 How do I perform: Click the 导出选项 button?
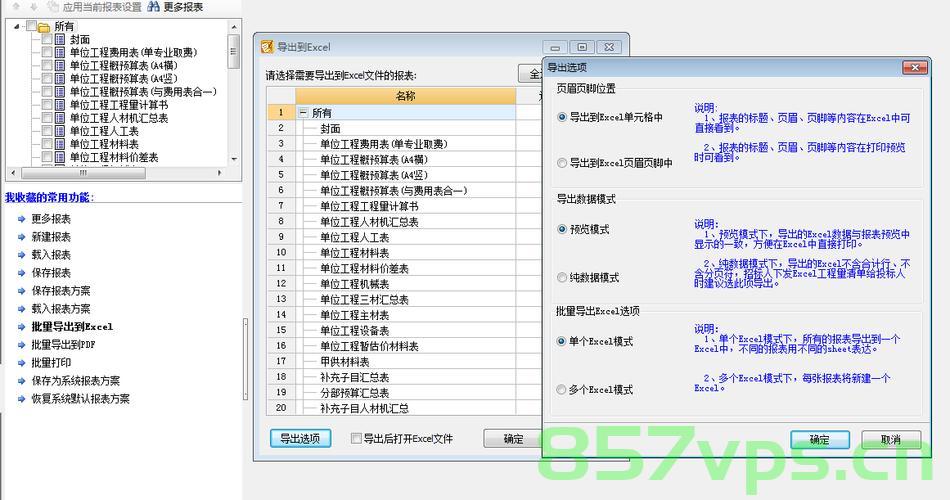tap(301, 438)
